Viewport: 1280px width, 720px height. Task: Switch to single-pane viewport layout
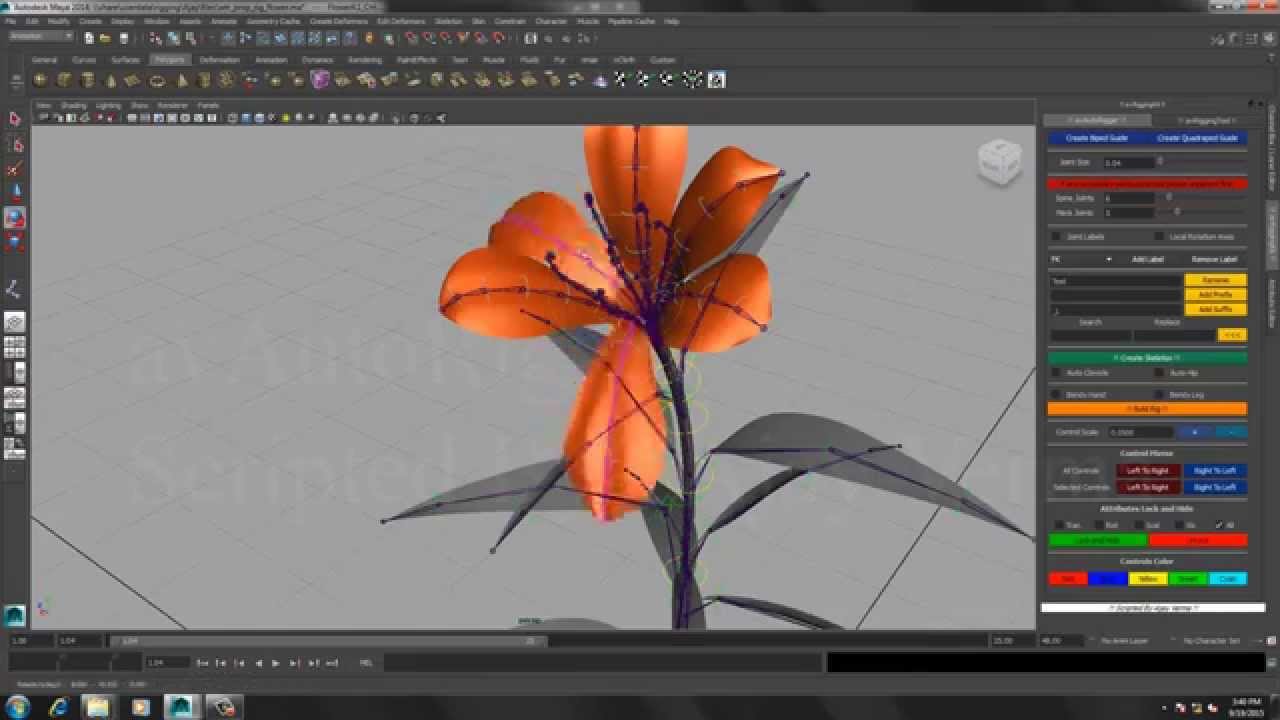pyautogui.click(x=14, y=322)
